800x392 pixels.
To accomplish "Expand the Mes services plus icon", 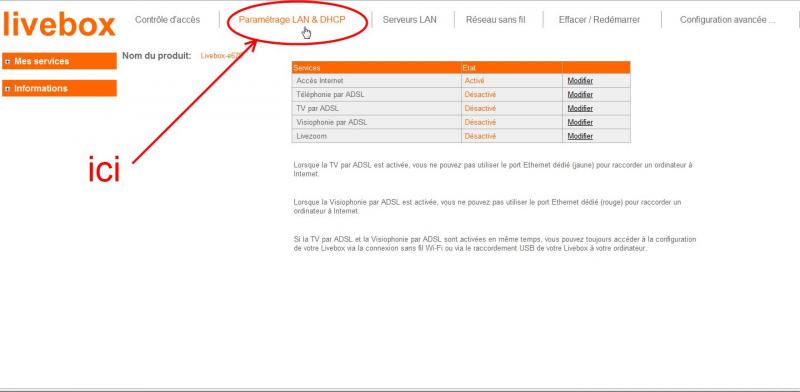I will 8,61.
